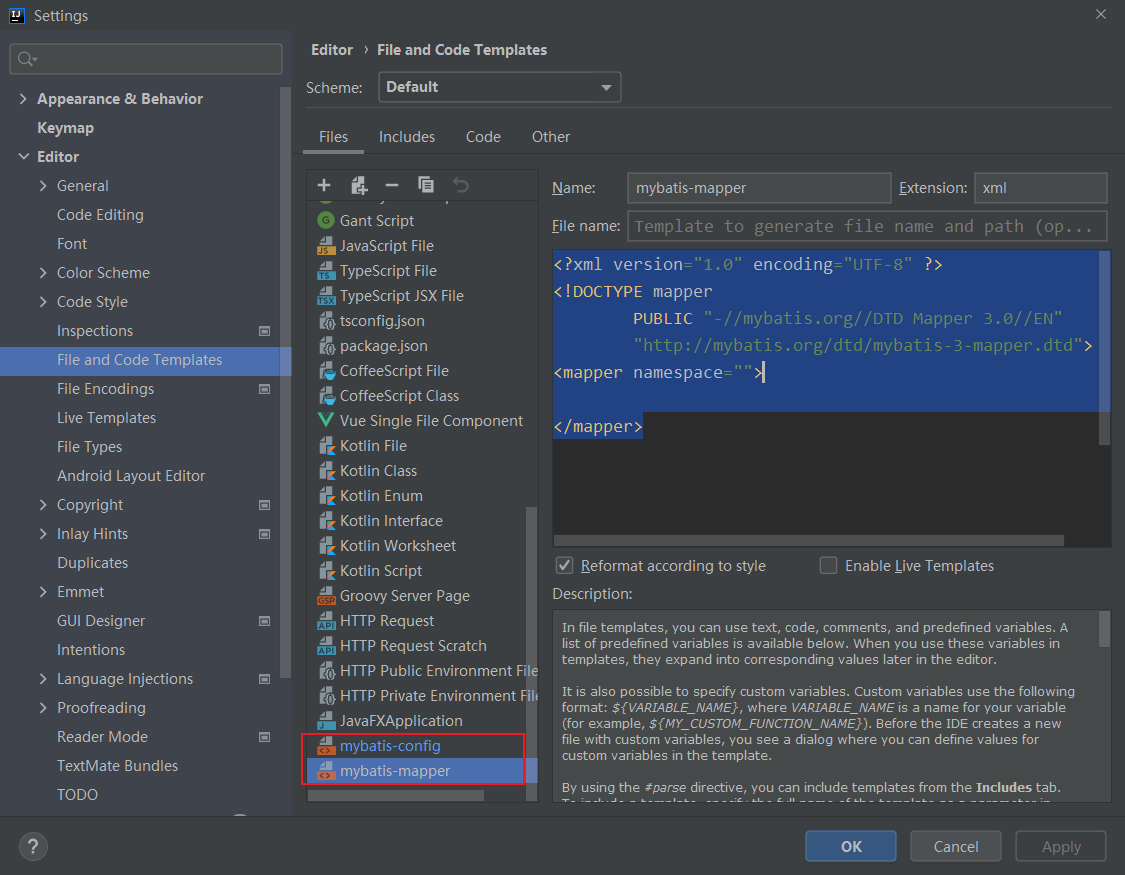Switch to the Includes tab
Viewport: 1125px width, 875px height.
point(407,137)
